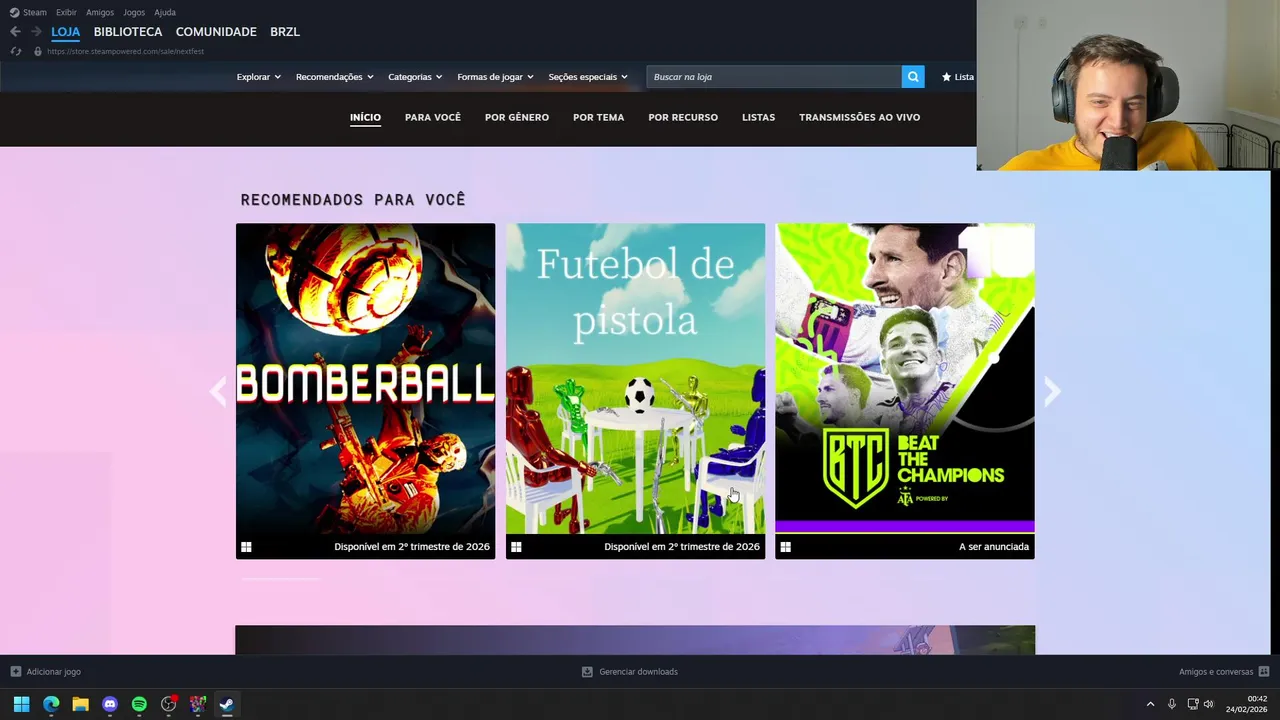1280x720 pixels.
Task: Click the page reload icon beside the URL
Action: click(15, 51)
